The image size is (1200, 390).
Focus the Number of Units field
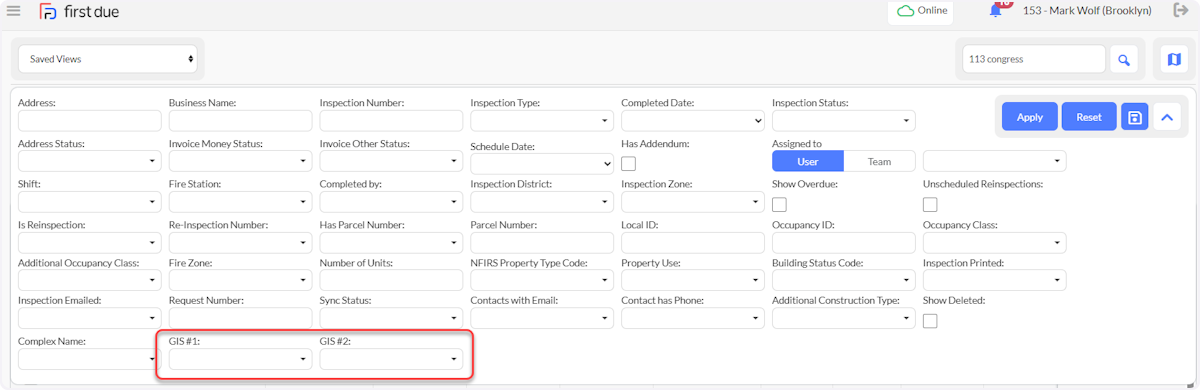(391, 281)
